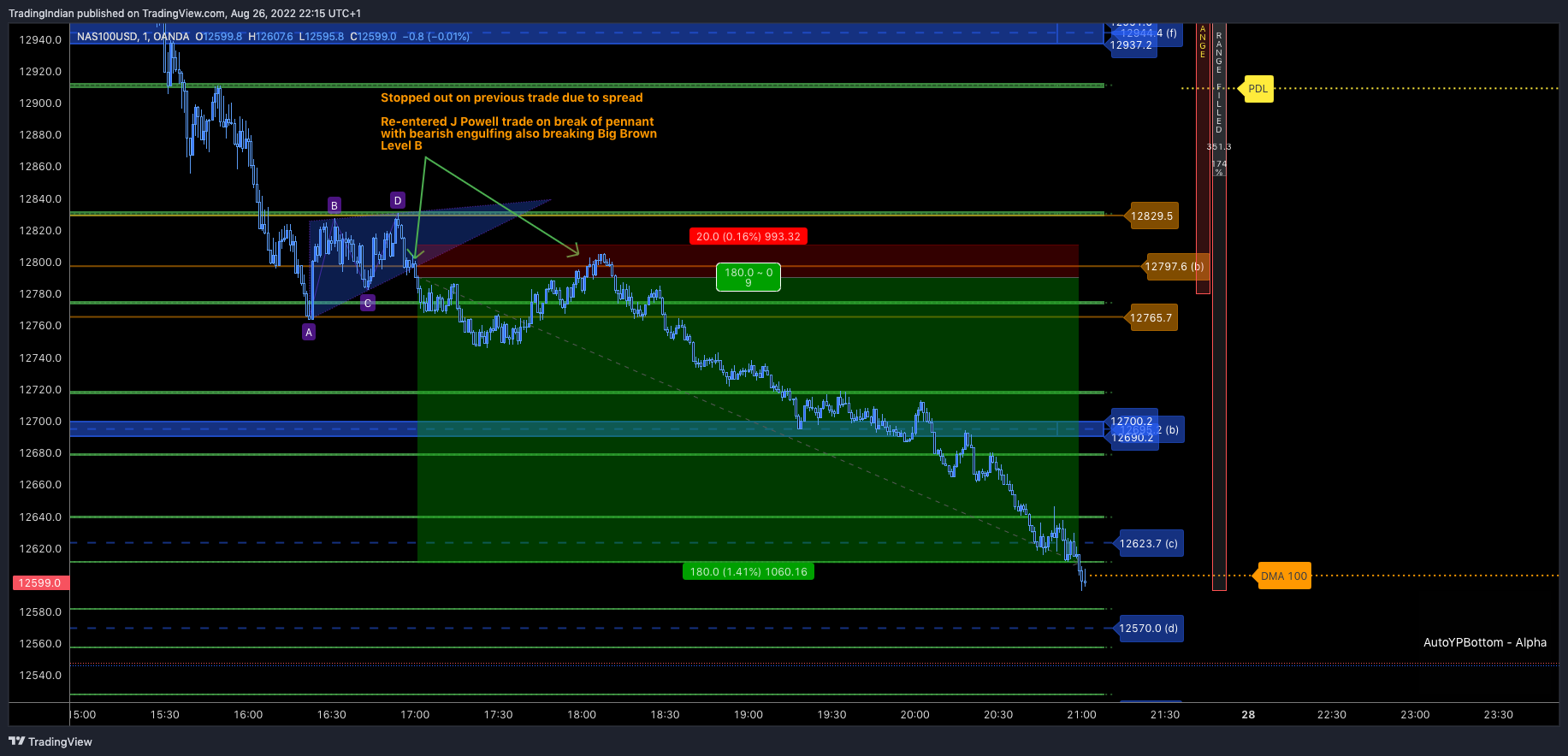The image size is (1568, 756).
Task: Select the purple pattern point label A
Action: pos(309,333)
